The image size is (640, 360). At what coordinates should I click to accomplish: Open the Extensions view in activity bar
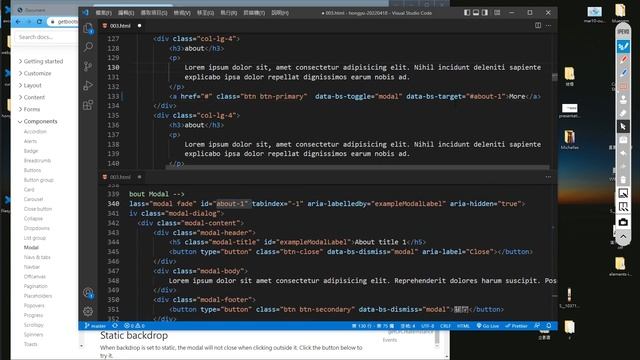[x=88, y=105]
